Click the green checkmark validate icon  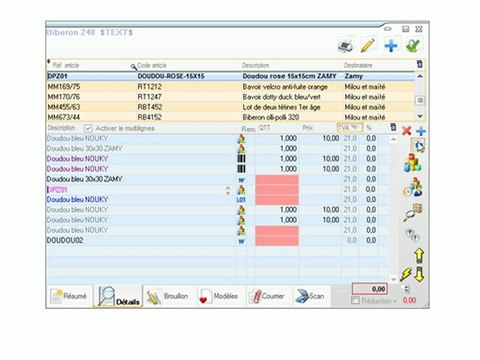coord(413,45)
